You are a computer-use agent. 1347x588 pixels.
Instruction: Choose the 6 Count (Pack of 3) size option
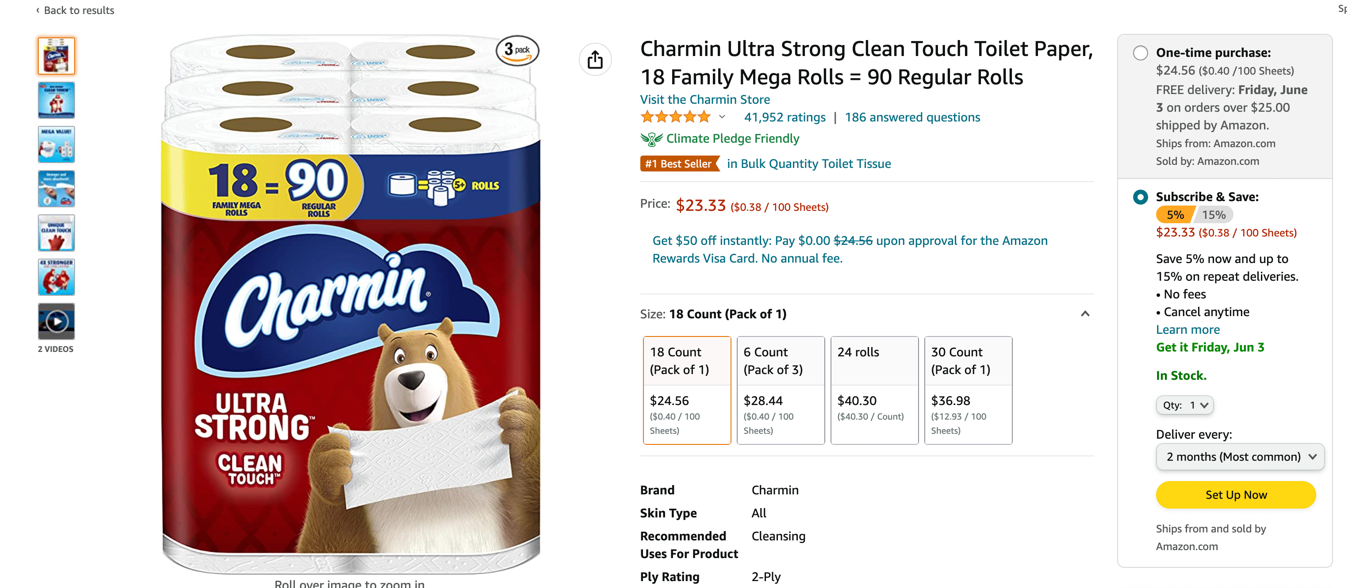click(780, 390)
